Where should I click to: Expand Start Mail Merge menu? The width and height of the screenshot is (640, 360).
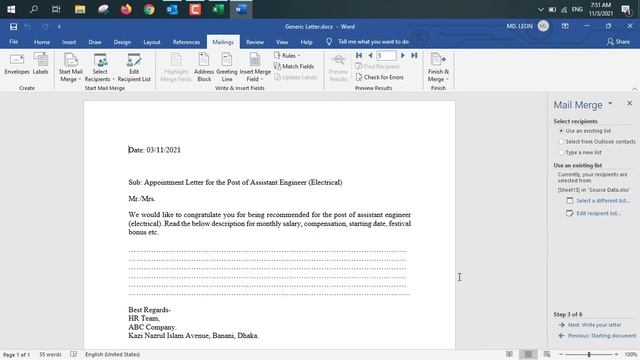click(x=71, y=68)
